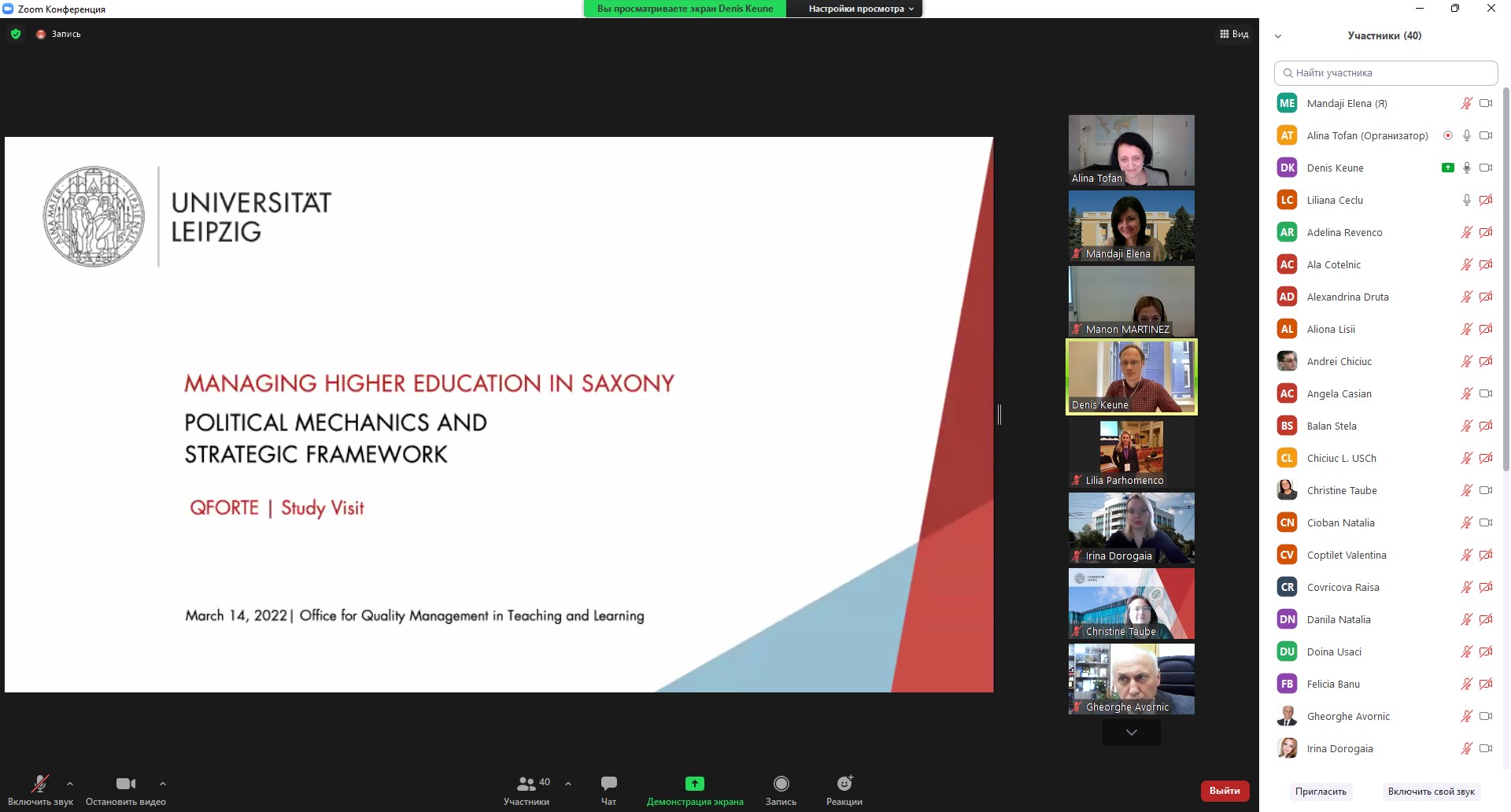This screenshot has height=812, width=1511.
Task: Click the green share screen icon
Action: pyautogui.click(x=694, y=784)
